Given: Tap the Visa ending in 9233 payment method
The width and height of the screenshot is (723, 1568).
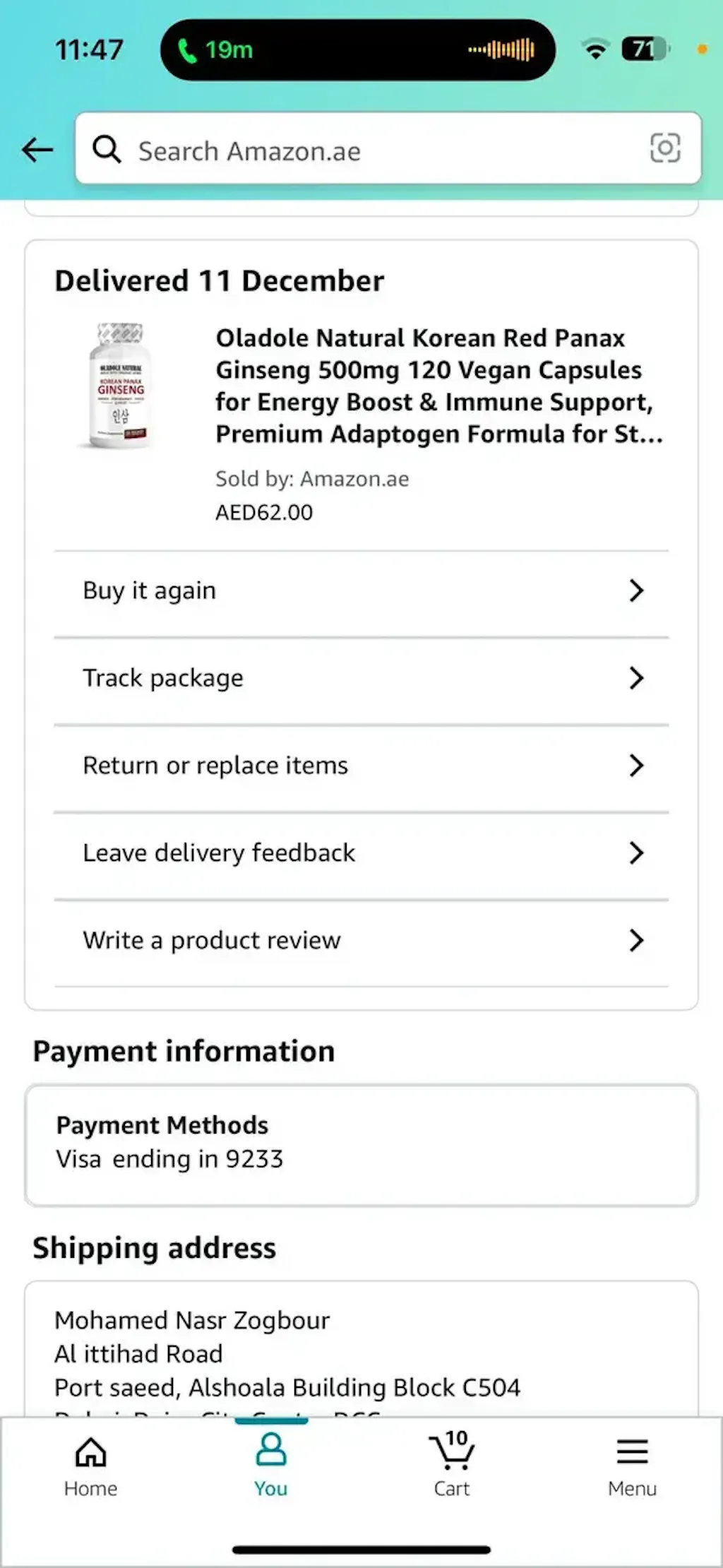Looking at the screenshot, I should 169,1160.
